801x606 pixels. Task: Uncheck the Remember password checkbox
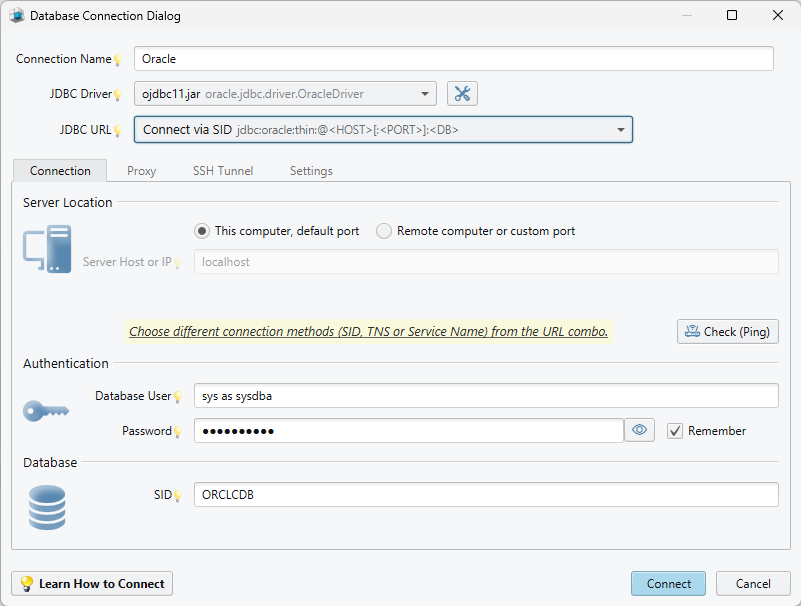674,430
